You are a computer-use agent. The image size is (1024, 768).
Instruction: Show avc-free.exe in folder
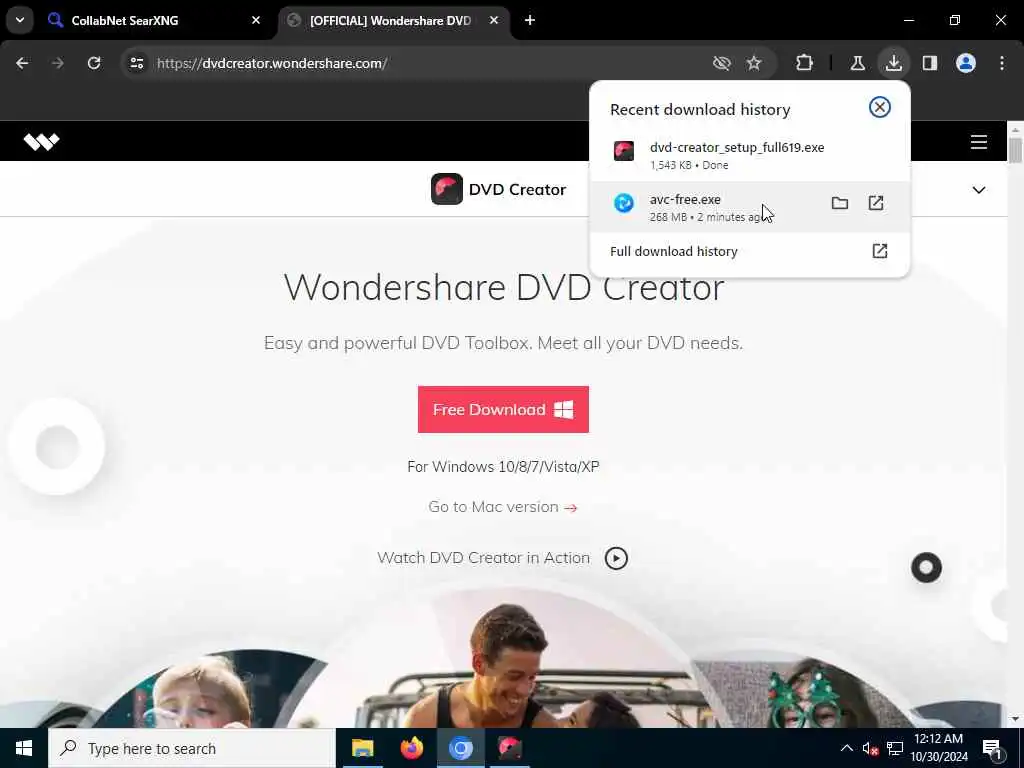(x=840, y=203)
